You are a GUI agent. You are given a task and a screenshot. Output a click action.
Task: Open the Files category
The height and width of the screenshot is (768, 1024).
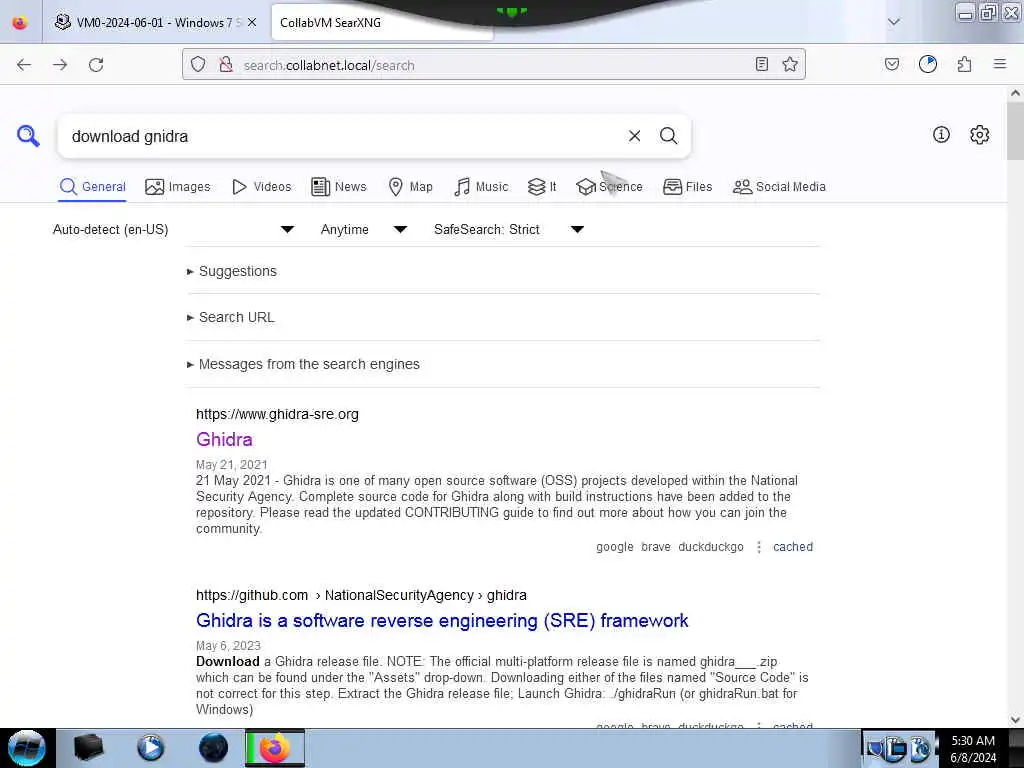point(687,187)
